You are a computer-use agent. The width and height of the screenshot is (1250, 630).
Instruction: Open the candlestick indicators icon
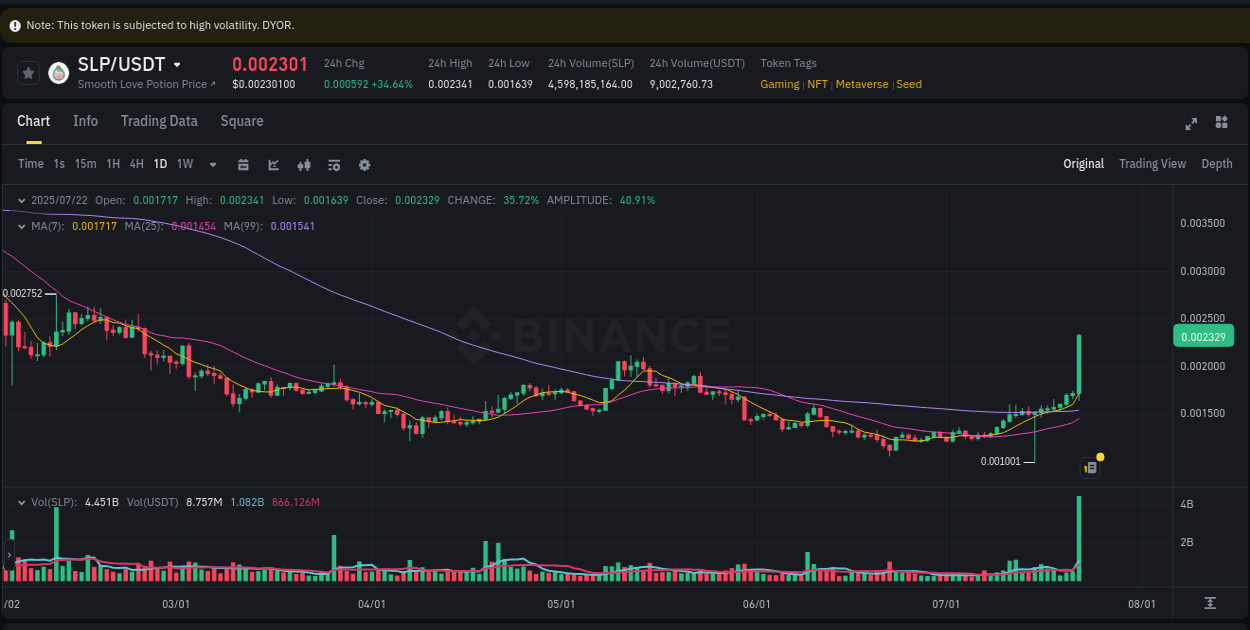pos(304,164)
